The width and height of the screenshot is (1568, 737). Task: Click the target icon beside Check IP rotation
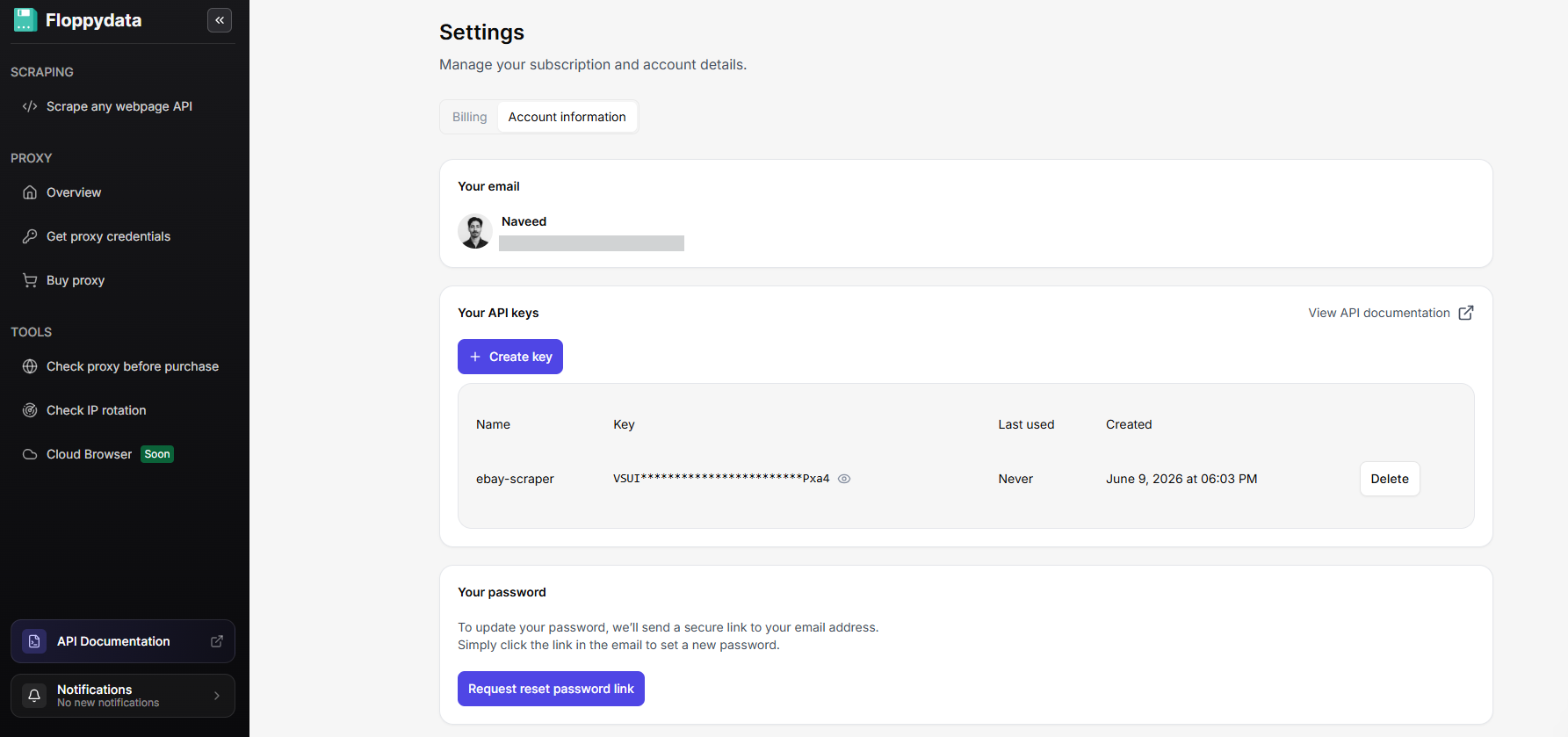[x=30, y=410]
